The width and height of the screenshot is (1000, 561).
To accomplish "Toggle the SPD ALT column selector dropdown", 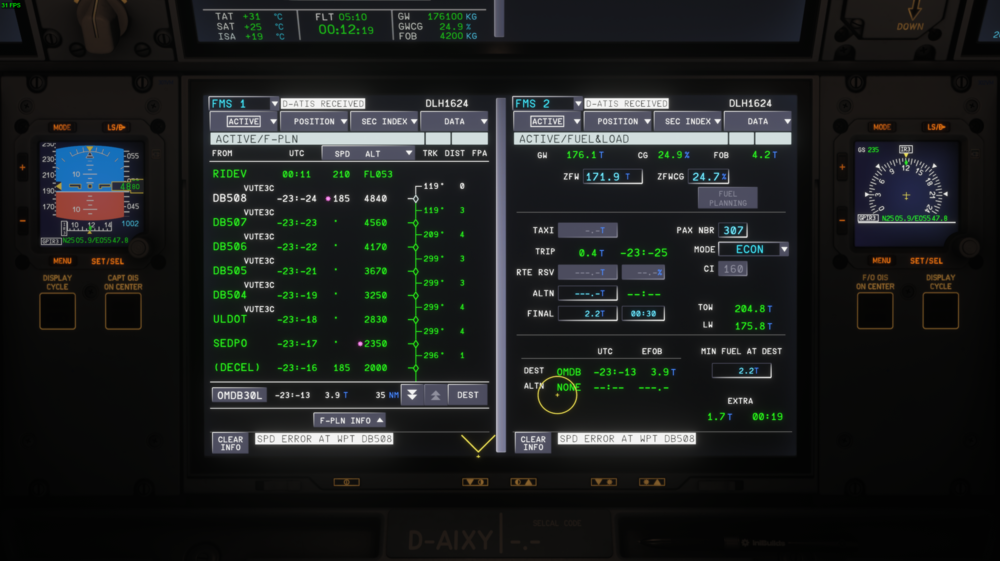I will tap(368, 154).
